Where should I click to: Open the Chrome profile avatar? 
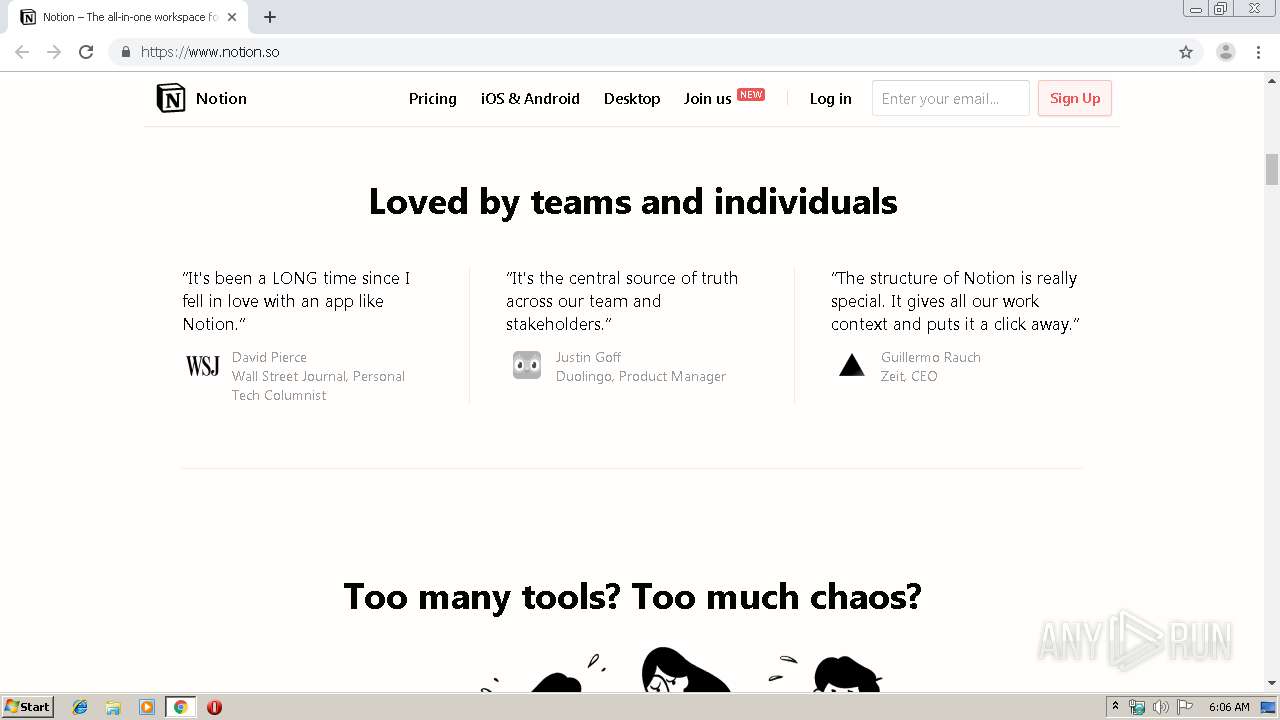click(x=1226, y=52)
